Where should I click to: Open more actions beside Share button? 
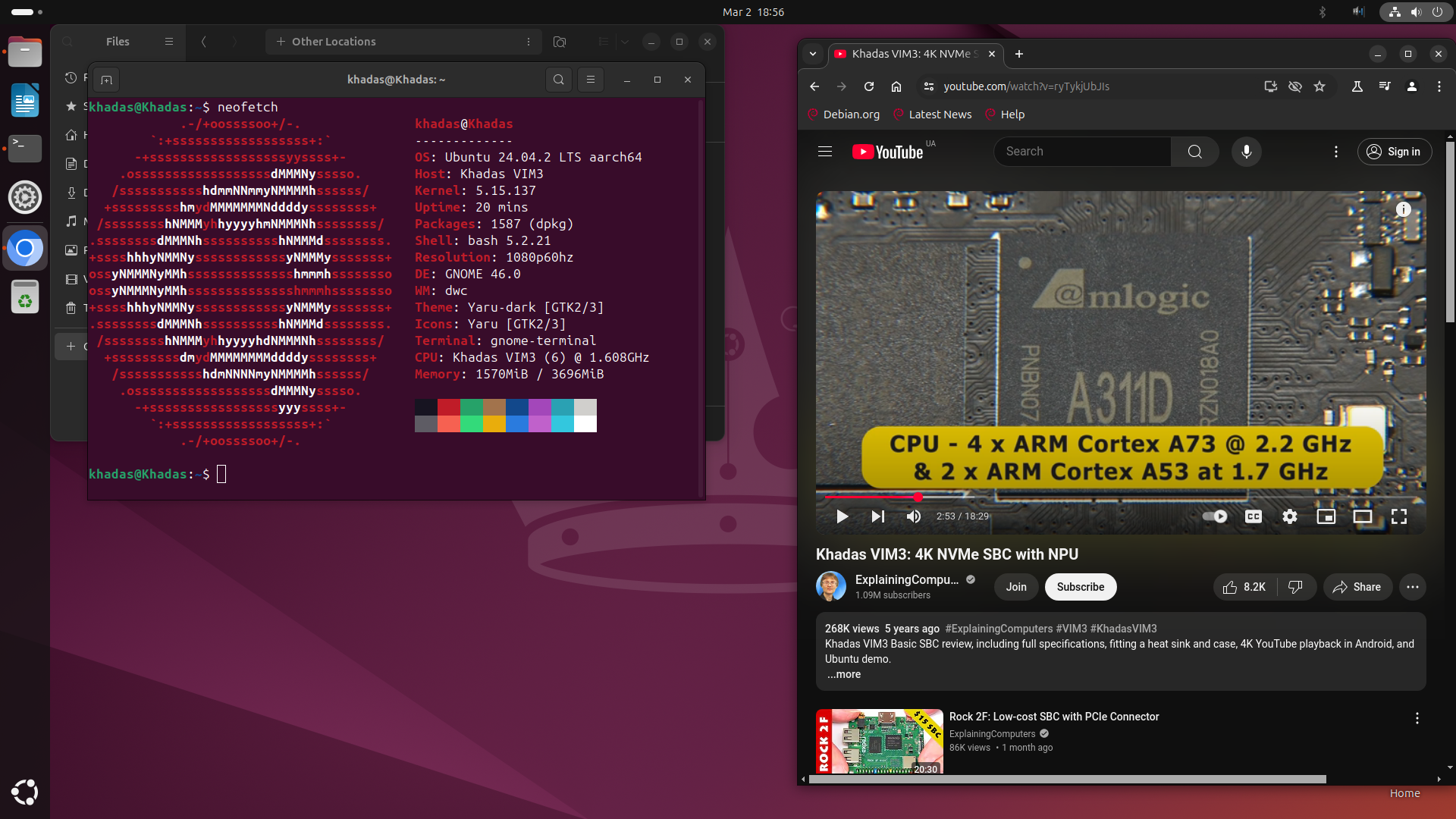(x=1413, y=587)
